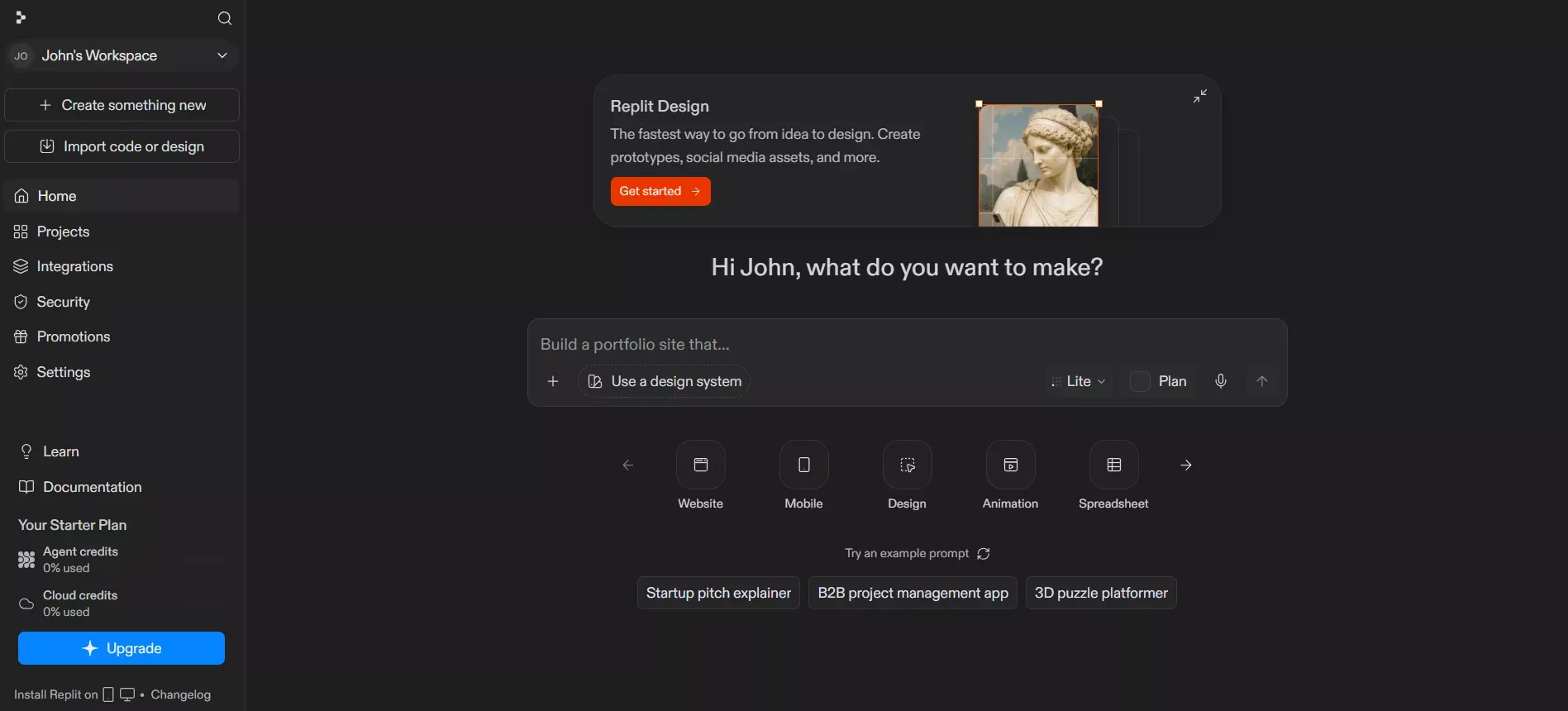
Task: Expand John's Workspace dropdown
Action: [122, 55]
